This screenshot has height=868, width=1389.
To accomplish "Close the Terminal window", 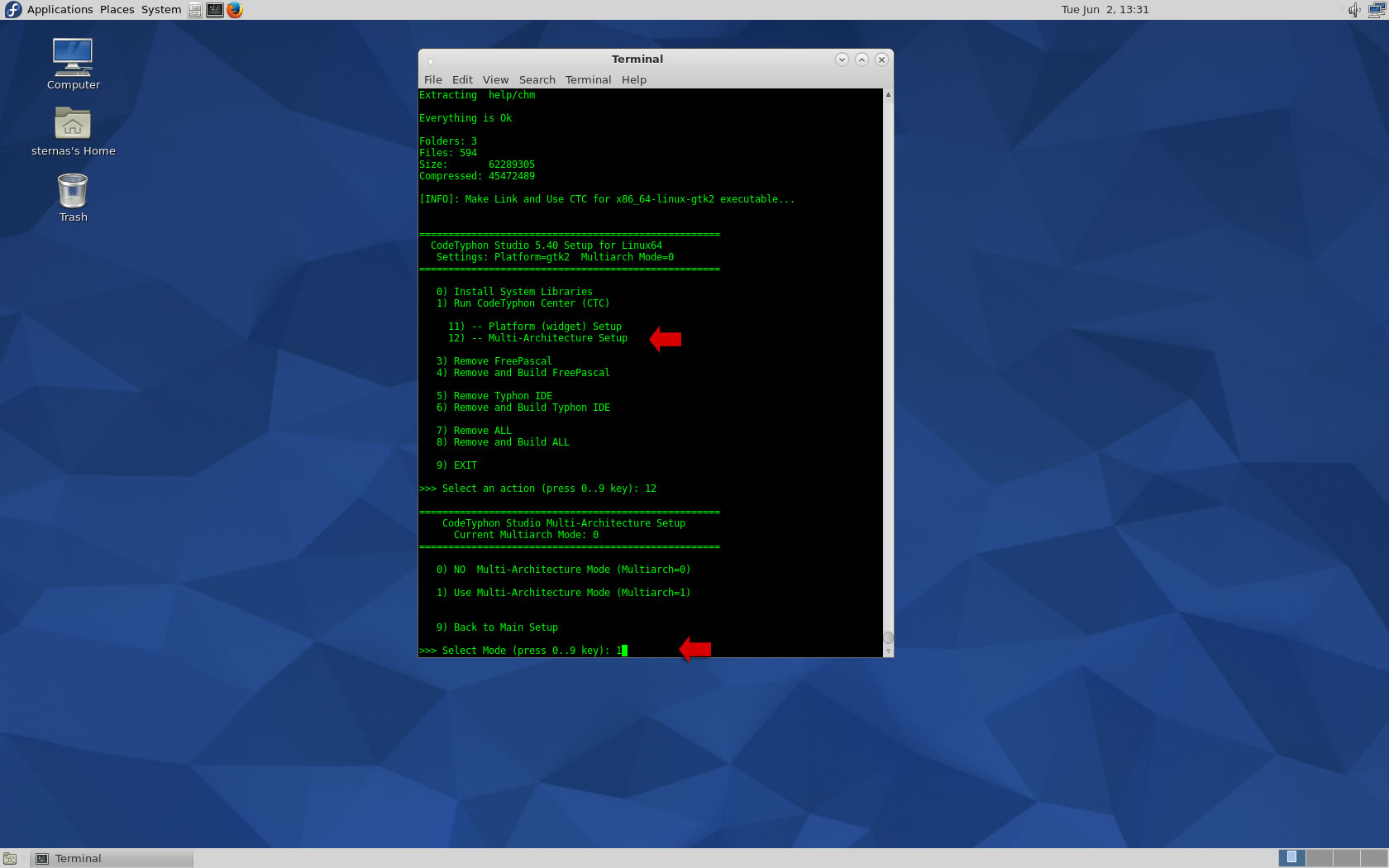I will (x=881, y=60).
